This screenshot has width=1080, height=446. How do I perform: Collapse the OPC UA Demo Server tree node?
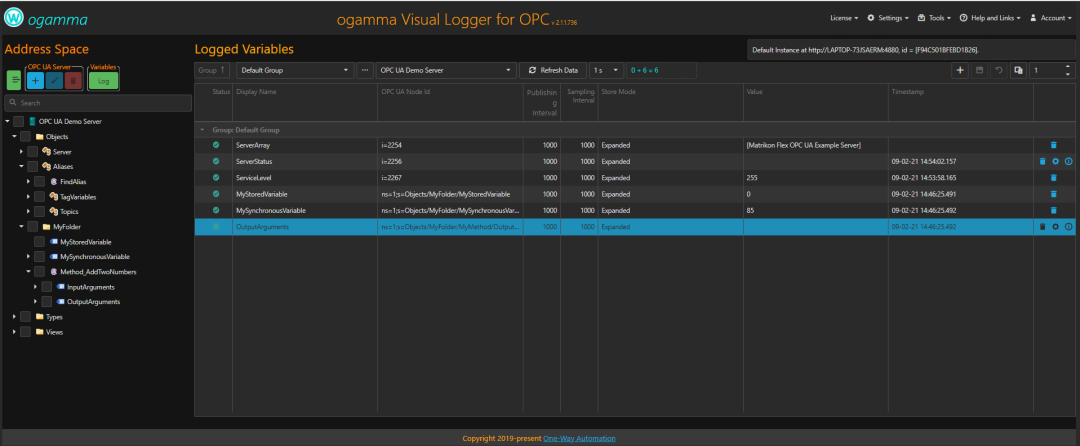click(7, 121)
